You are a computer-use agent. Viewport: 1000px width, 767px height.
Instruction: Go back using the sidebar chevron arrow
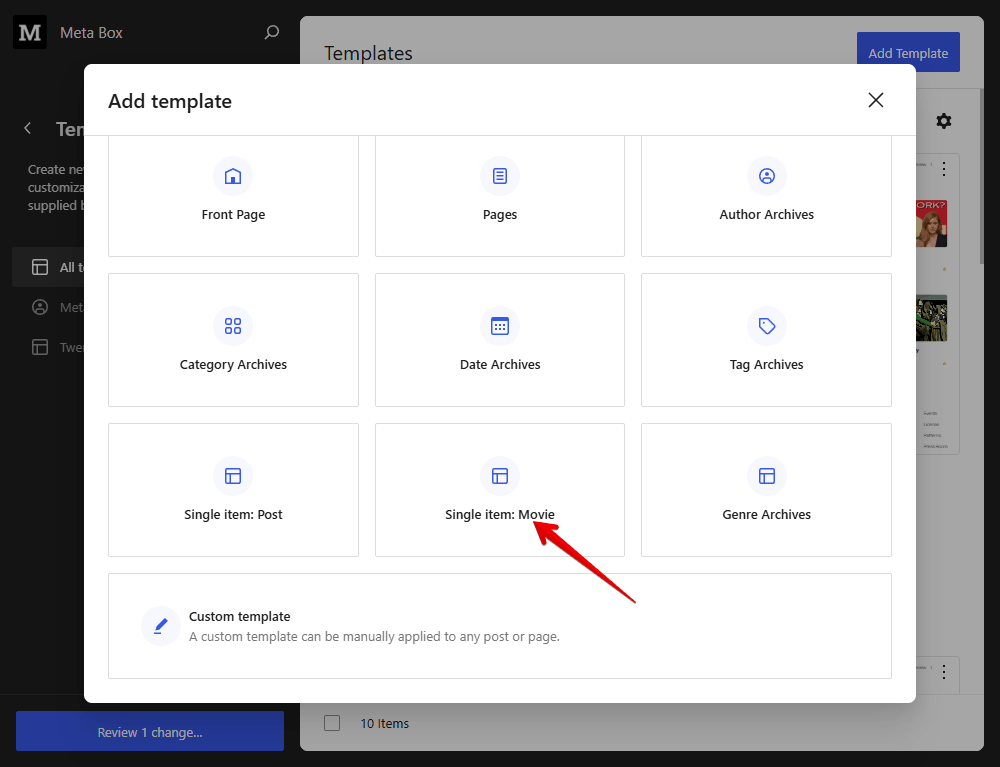(27, 128)
